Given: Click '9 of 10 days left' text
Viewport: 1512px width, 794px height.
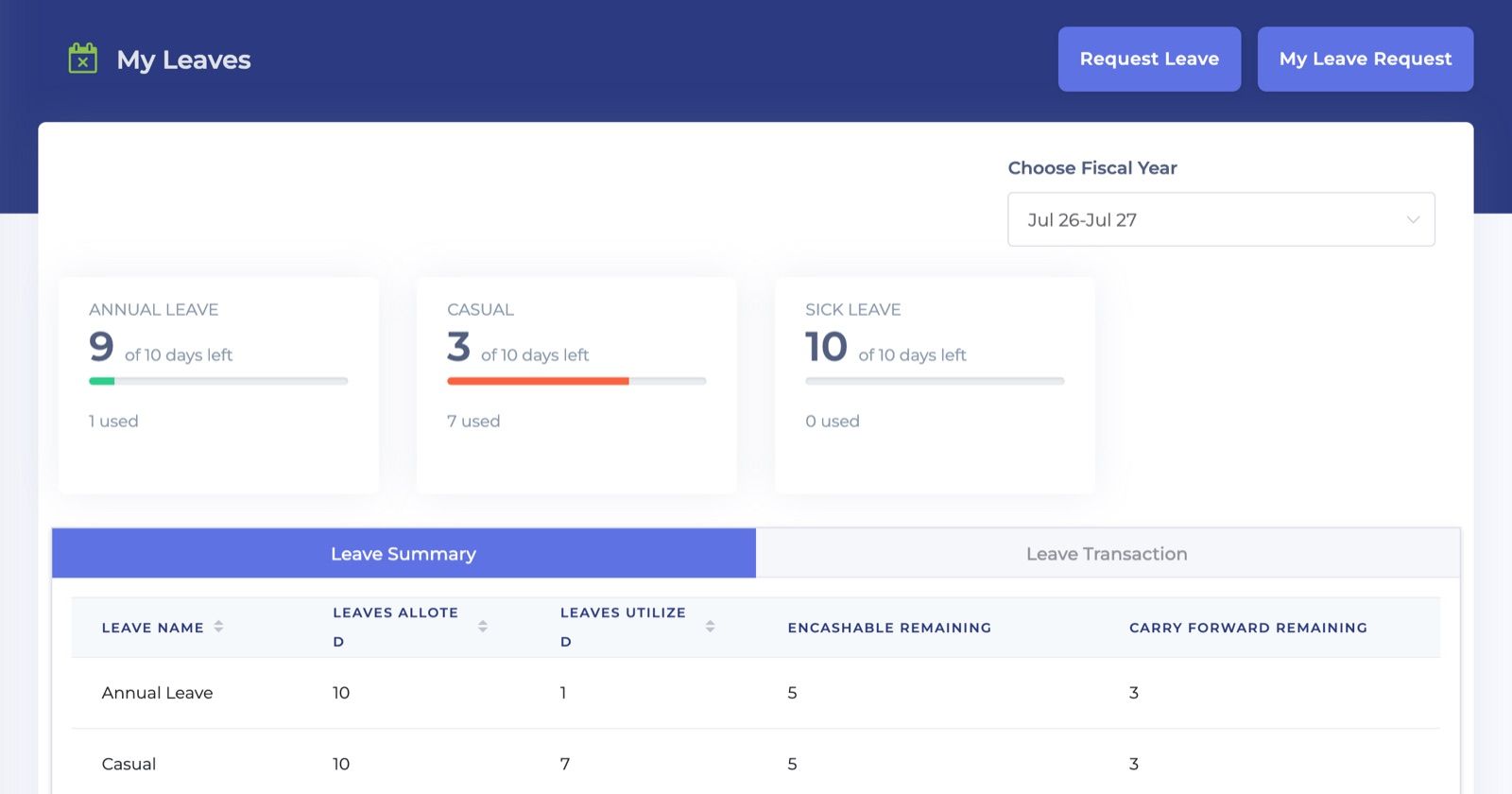Looking at the screenshot, I should tap(161, 347).
